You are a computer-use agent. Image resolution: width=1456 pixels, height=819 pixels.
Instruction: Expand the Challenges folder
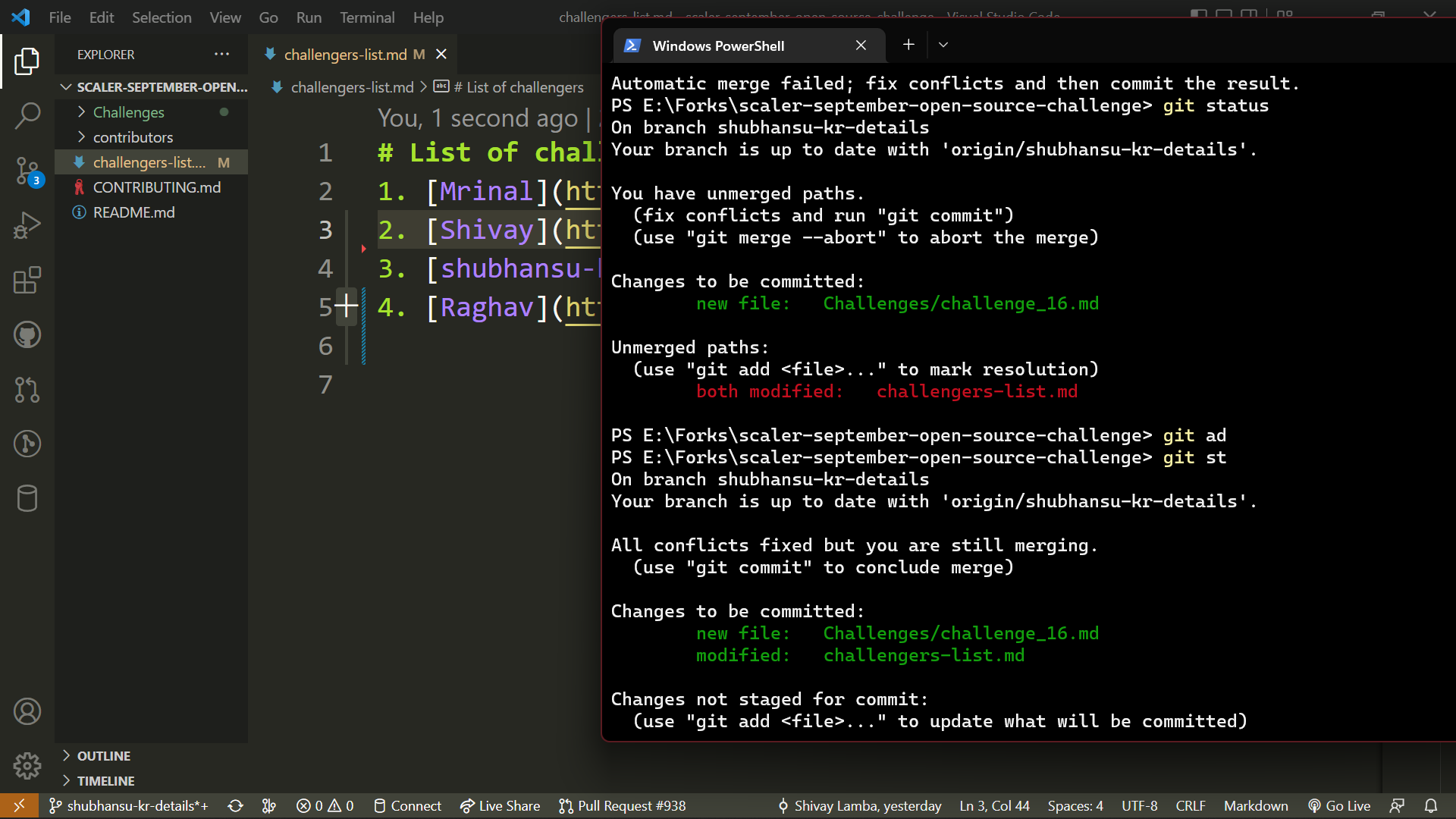127,111
